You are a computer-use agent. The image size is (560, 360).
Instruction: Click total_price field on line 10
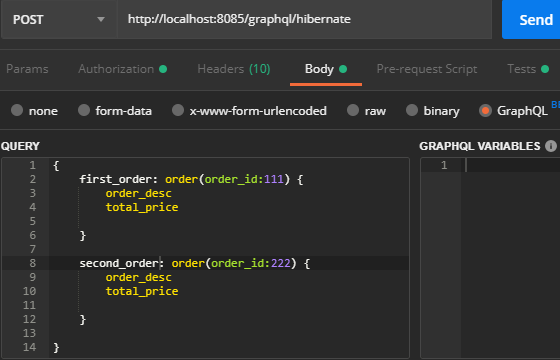[142, 291]
